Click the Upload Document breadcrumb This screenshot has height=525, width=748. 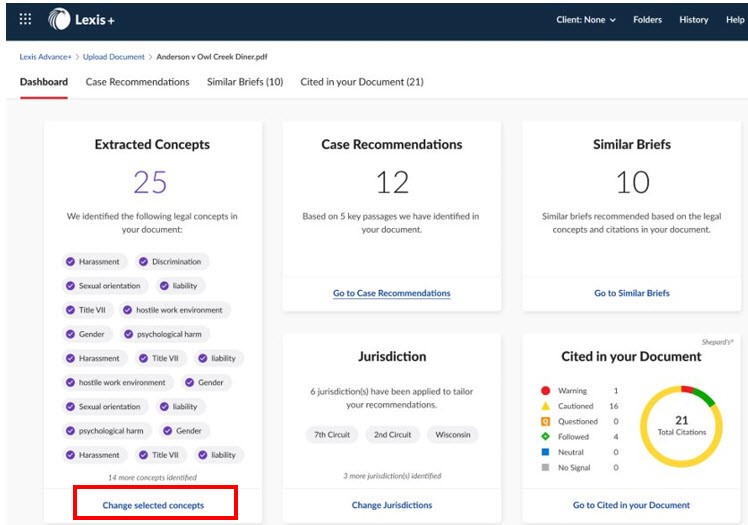click(114, 57)
